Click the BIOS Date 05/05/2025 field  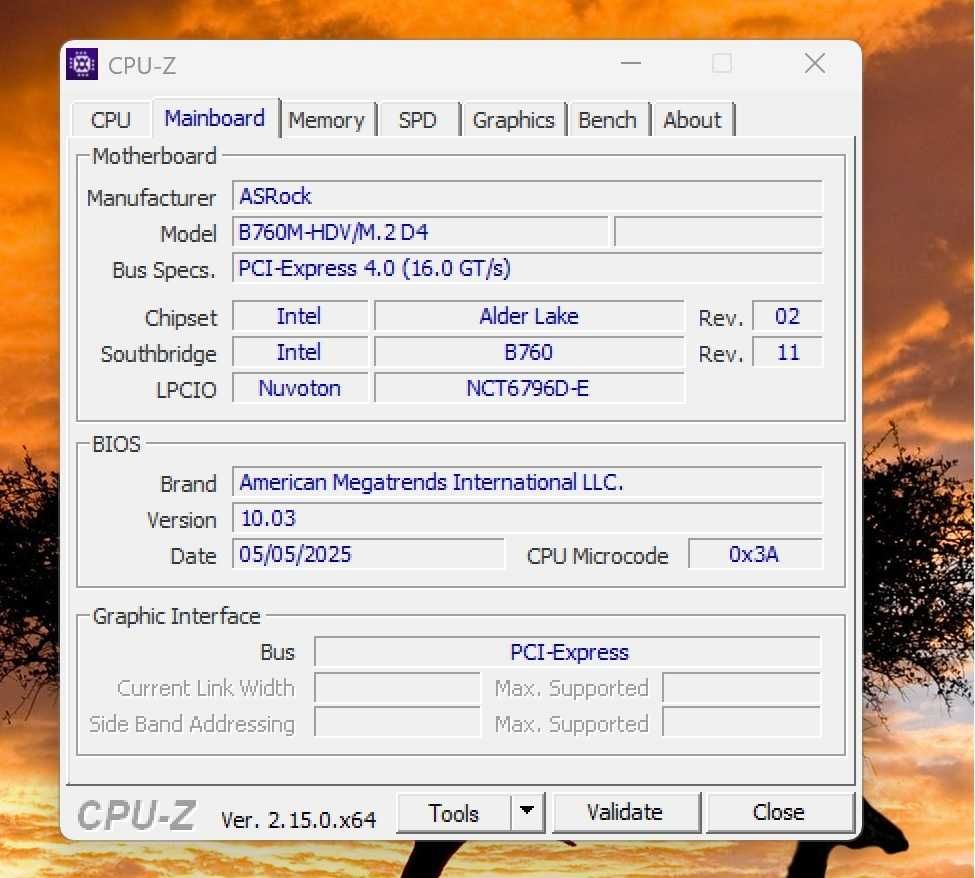pyautogui.click(x=368, y=555)
